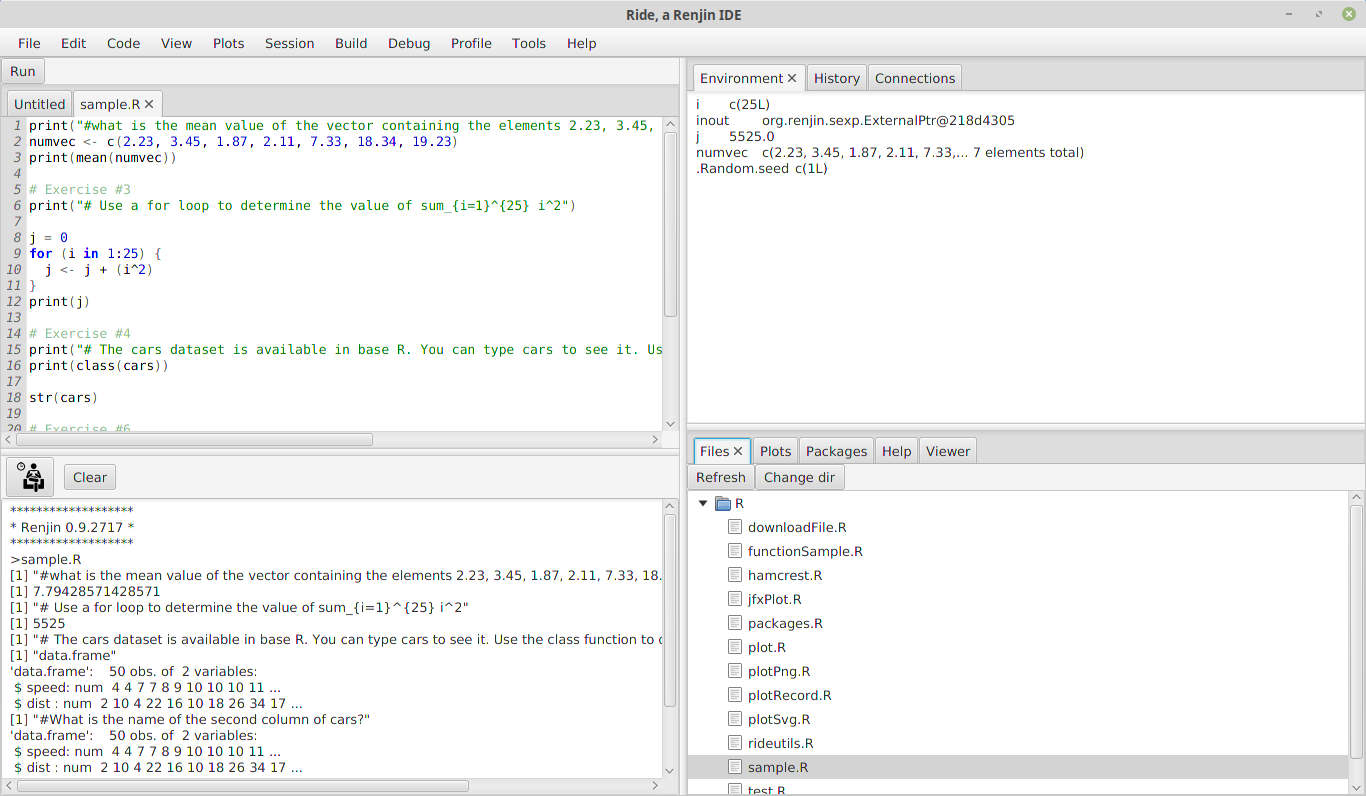The width and height of the screenshot is (1366, 796).
Task: Clear the console output
Action: [x=90, y=477]
